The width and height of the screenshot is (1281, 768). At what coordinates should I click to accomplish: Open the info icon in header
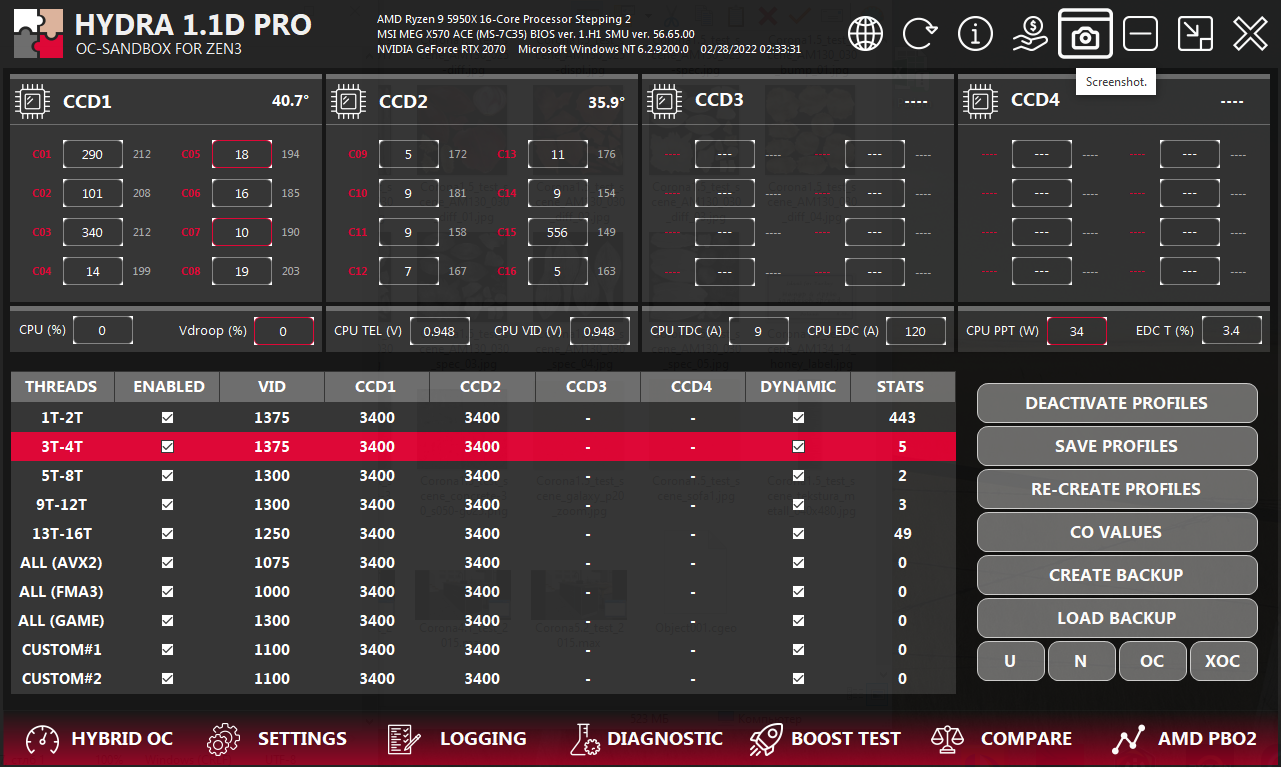point(975,34)
